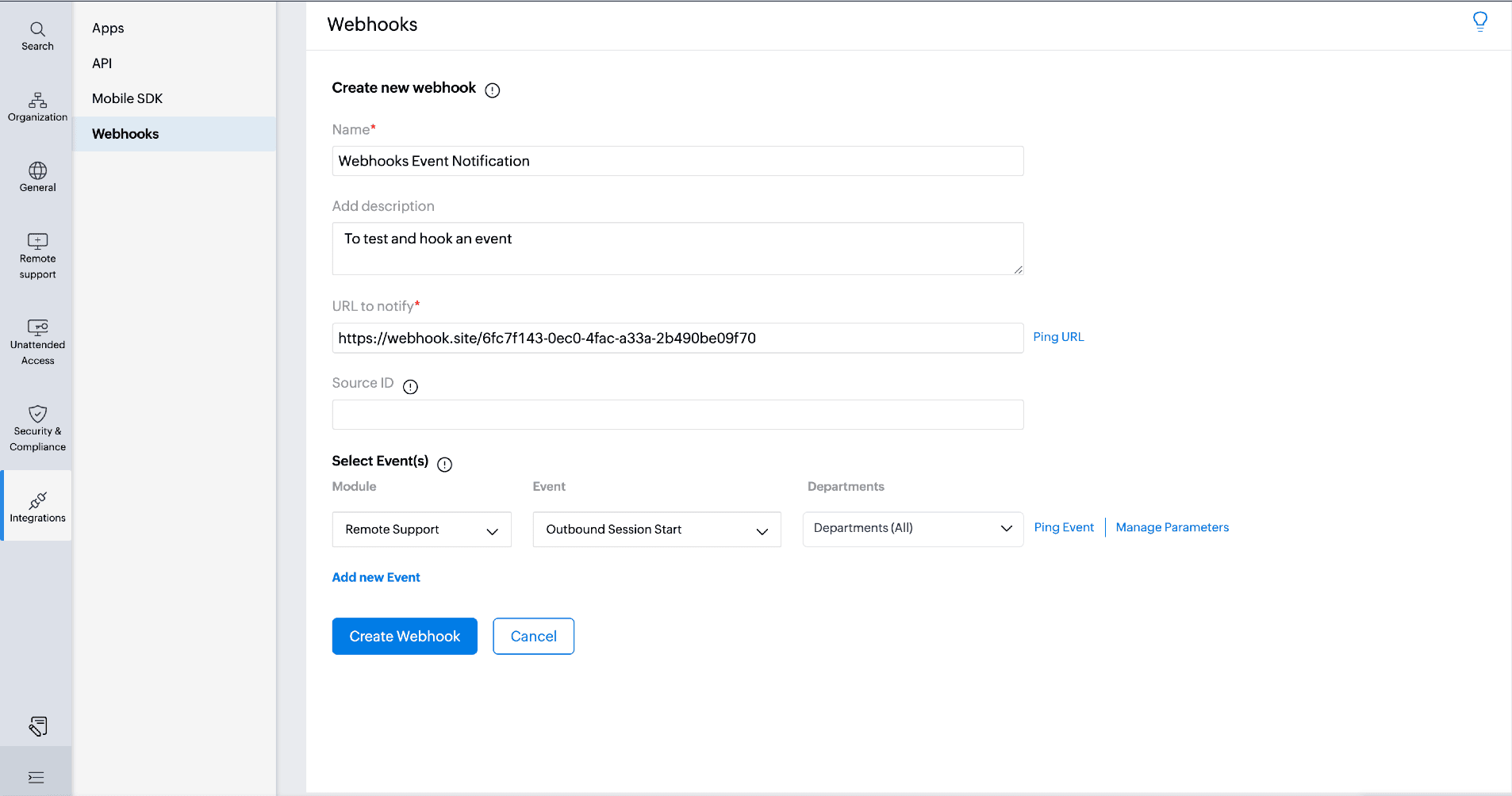
Task: Open the Search icon in sidebar
Action: tap(37, 36)
